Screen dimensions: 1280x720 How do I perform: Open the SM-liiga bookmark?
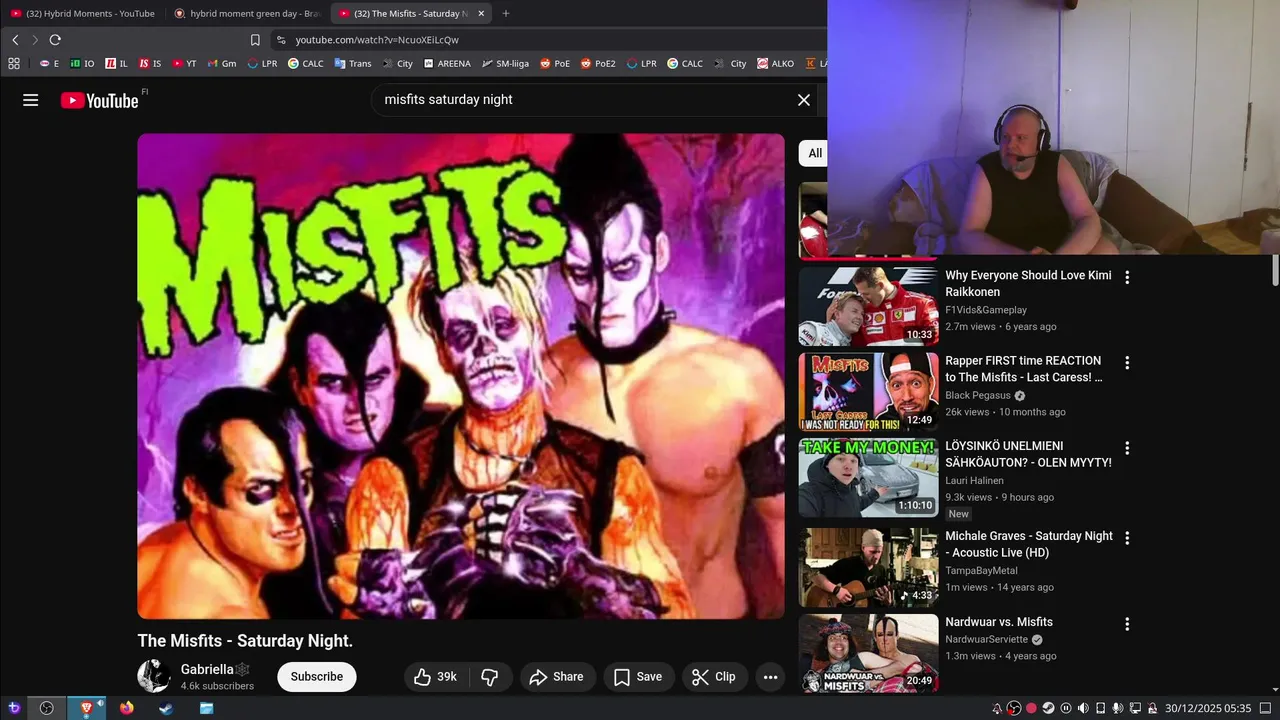505,63
